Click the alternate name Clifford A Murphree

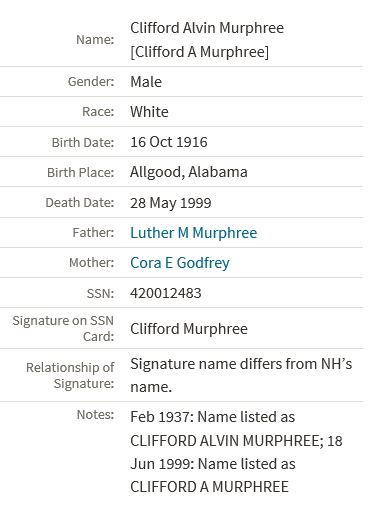click(199, 52)
